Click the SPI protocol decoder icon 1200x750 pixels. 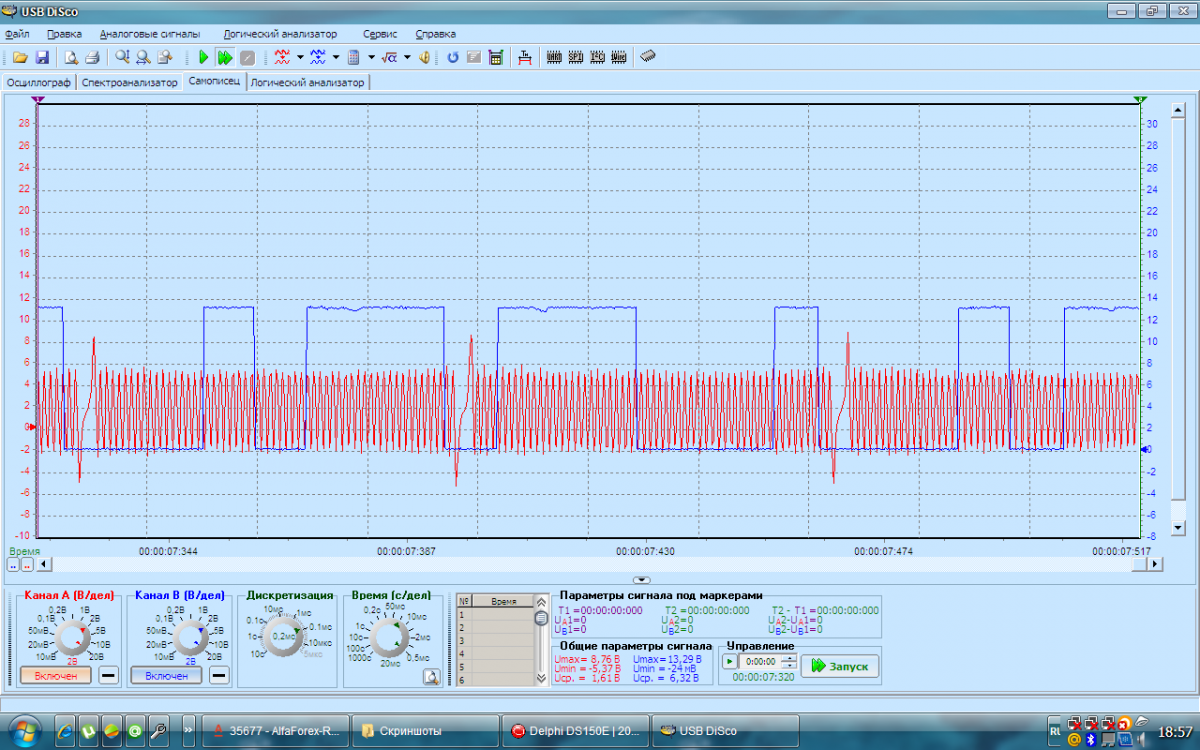pyautogui.click(x=576, y=58)
